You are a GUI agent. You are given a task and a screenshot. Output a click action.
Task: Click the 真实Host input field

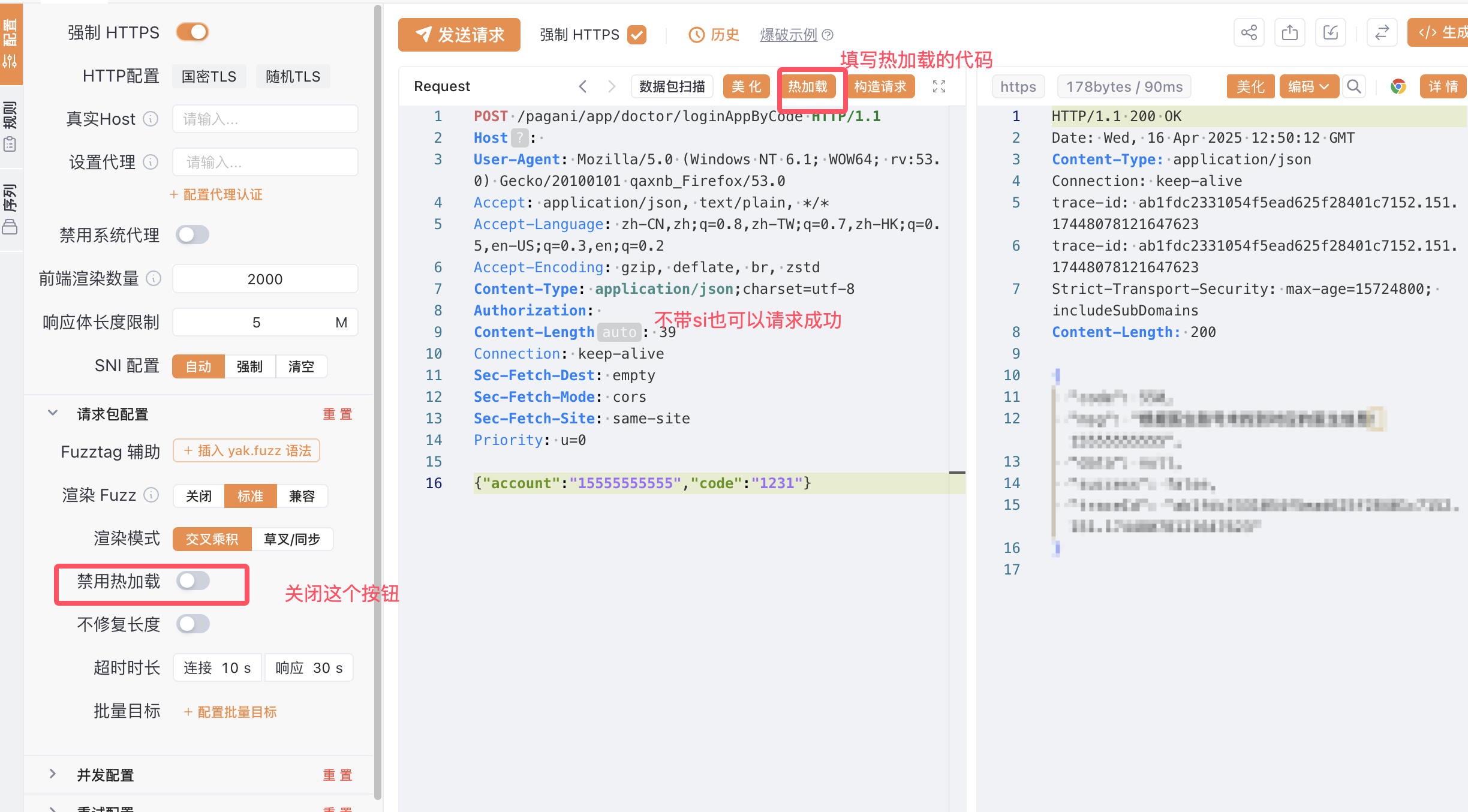point(265,119)
